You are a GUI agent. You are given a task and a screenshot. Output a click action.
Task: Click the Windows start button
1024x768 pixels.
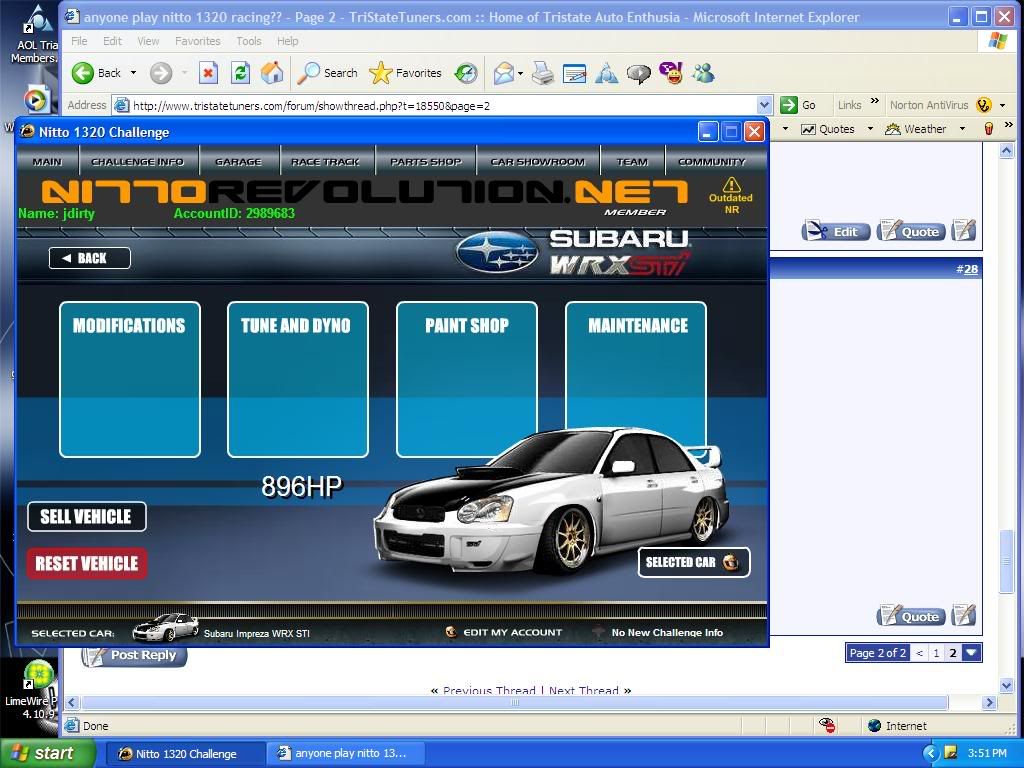point(46,753)
